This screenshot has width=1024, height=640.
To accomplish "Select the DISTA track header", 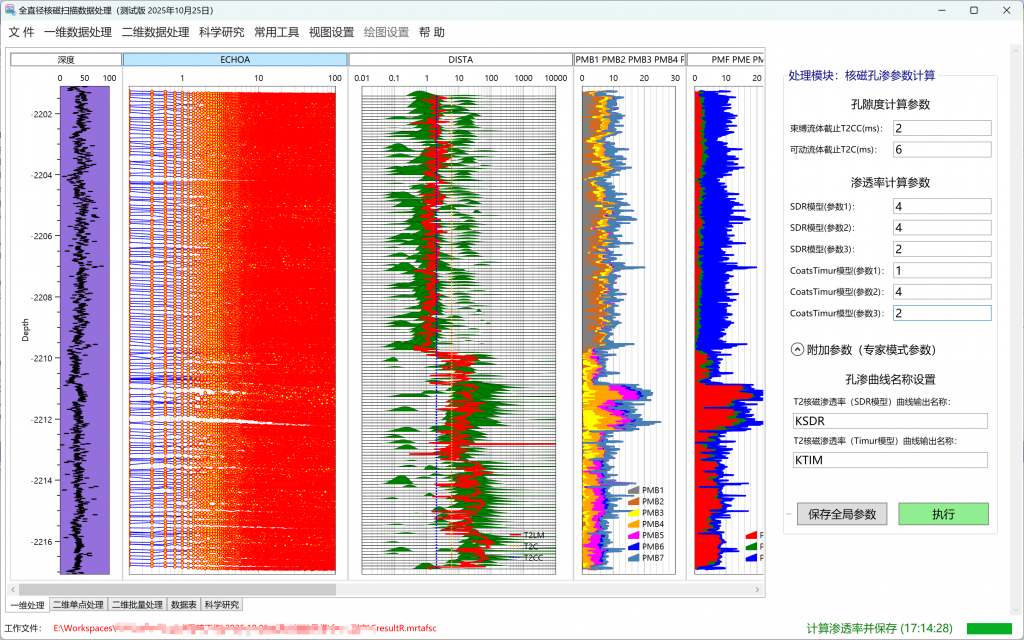I will click(460, 60).
